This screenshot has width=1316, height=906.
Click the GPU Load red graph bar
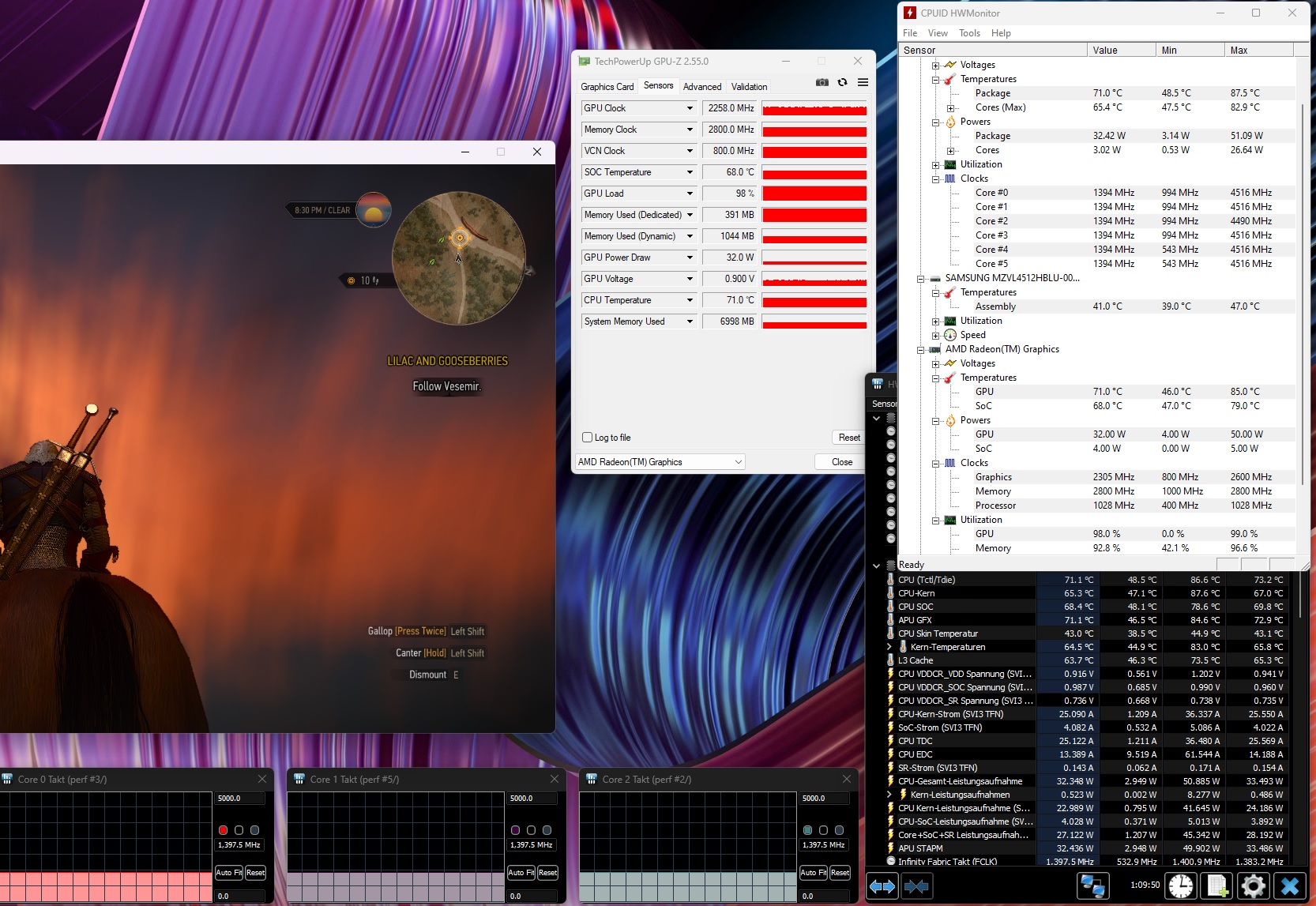[x=814, y=194]
